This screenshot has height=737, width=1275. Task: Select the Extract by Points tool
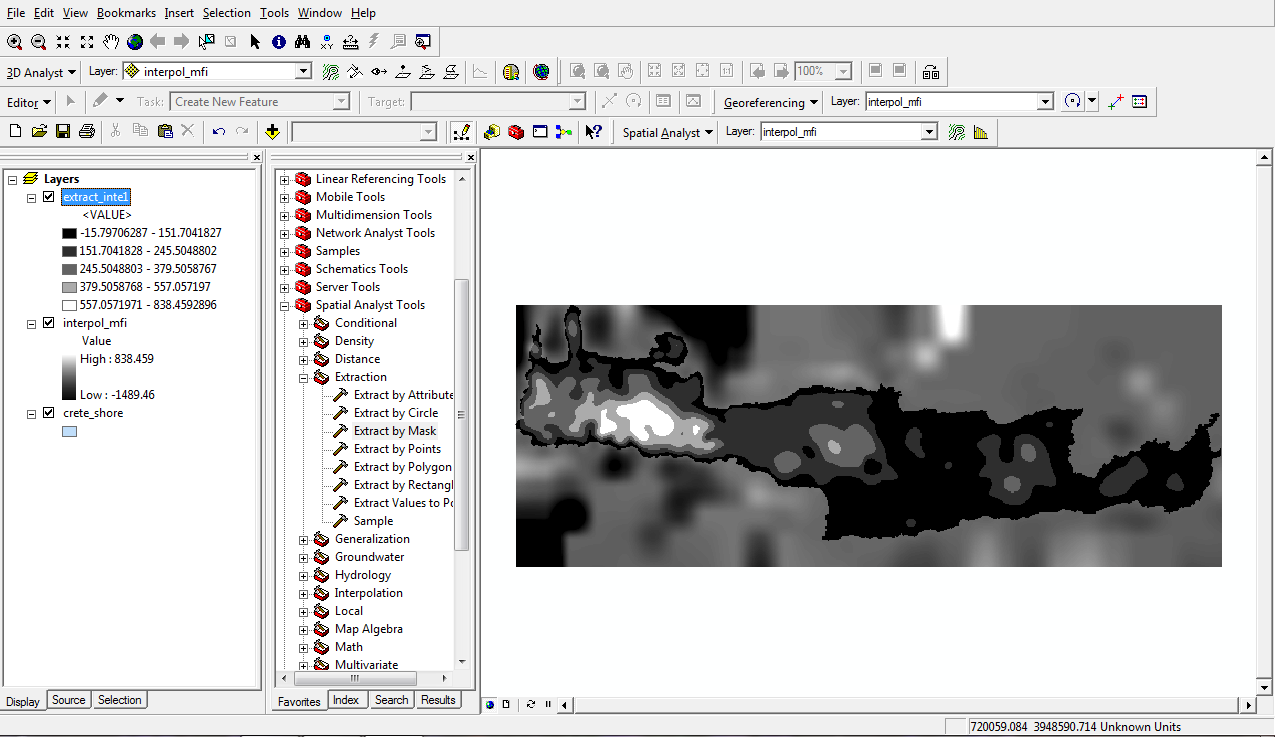pyautogui.click(x=397, y=449)
